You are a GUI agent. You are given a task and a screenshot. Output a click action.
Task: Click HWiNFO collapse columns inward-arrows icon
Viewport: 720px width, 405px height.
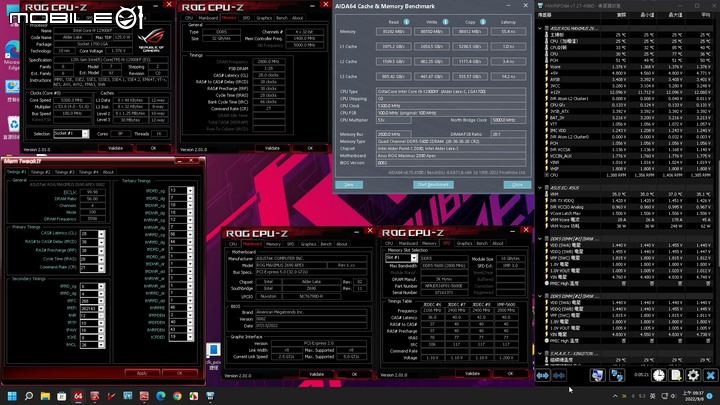tap(559, 376)
